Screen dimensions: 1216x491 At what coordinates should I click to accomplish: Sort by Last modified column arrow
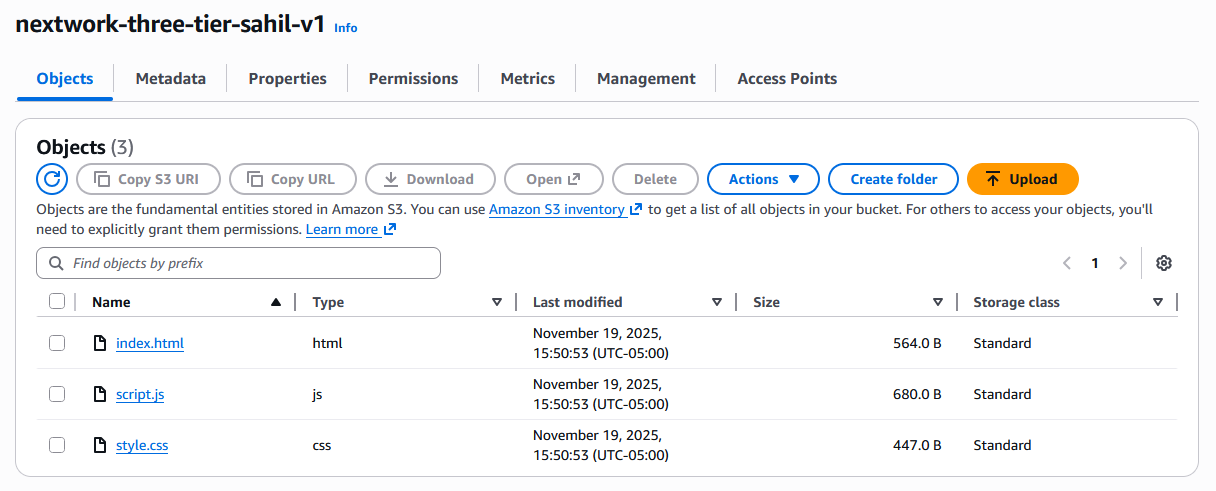[716, 302]
